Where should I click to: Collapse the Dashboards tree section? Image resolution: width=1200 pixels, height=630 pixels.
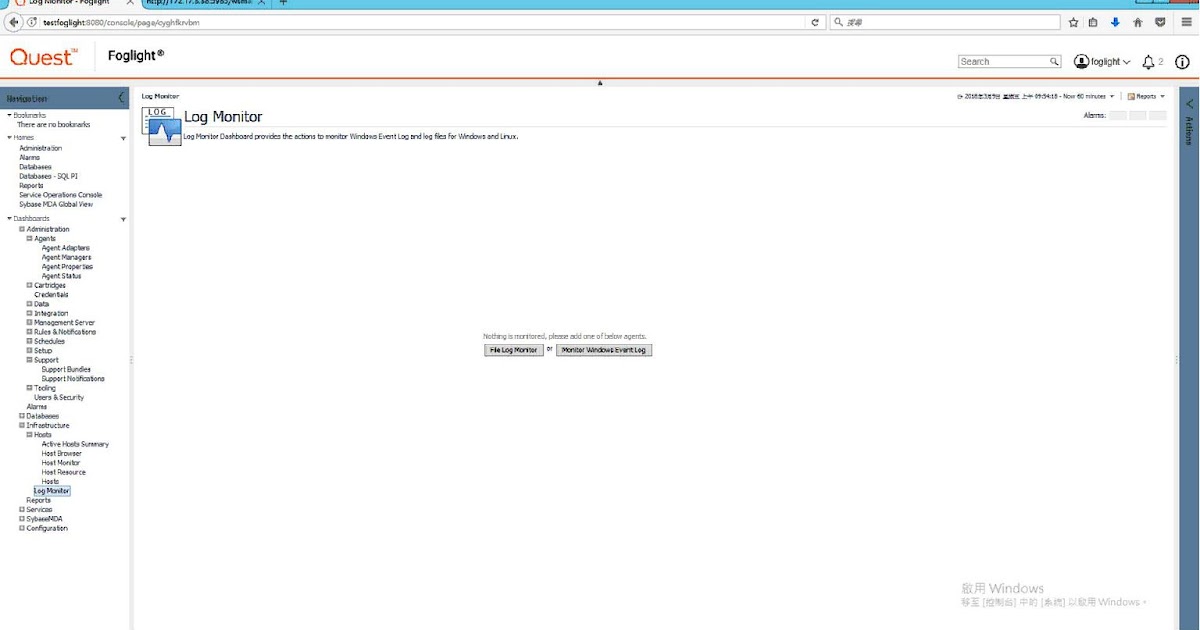(x=8, y=218)
